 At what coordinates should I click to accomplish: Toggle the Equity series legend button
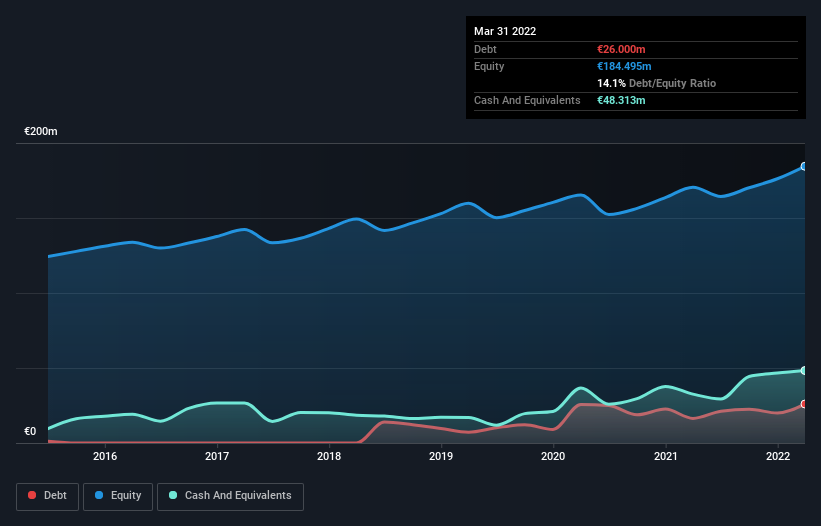coord(118,496)
